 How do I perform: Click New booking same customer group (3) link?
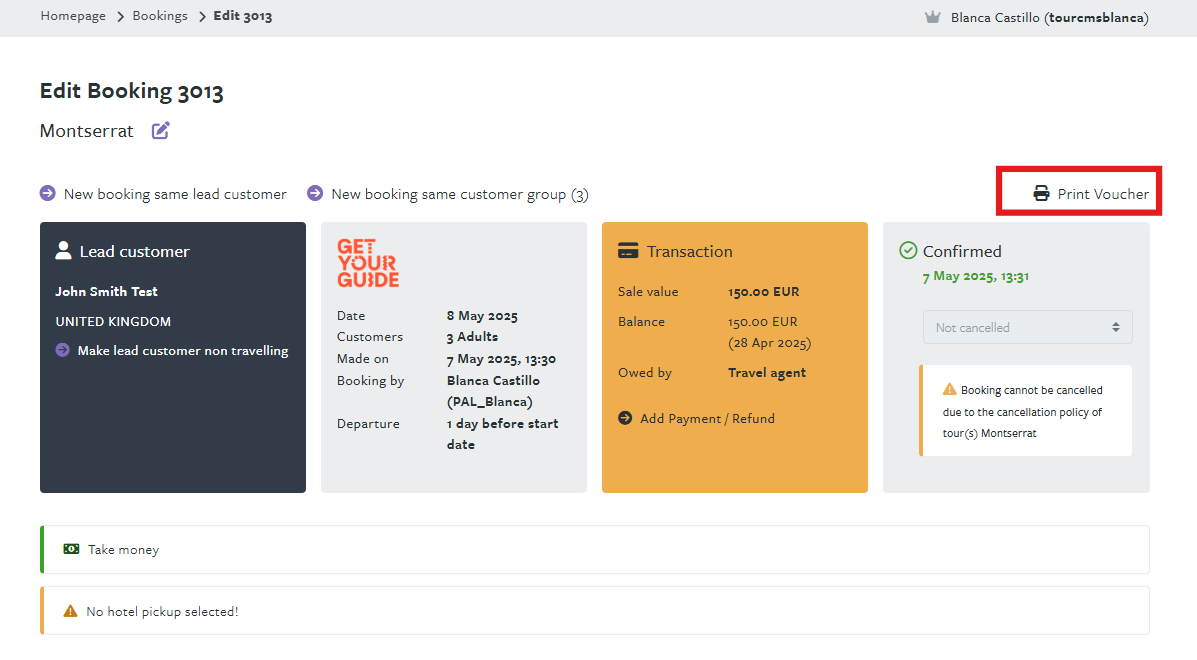point(460,194)
